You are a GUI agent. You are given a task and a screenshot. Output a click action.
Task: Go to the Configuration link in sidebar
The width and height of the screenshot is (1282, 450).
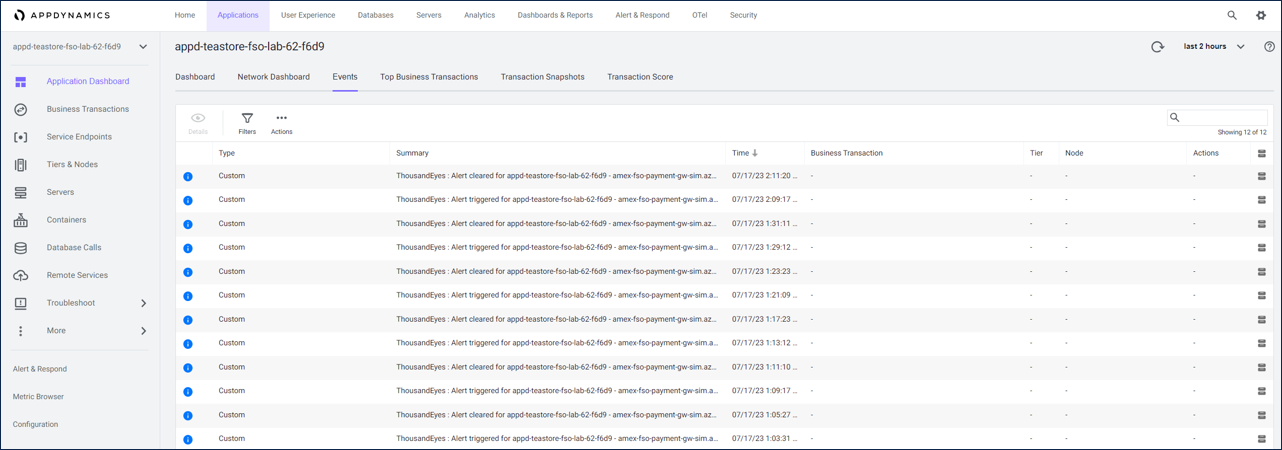(35, 425)
